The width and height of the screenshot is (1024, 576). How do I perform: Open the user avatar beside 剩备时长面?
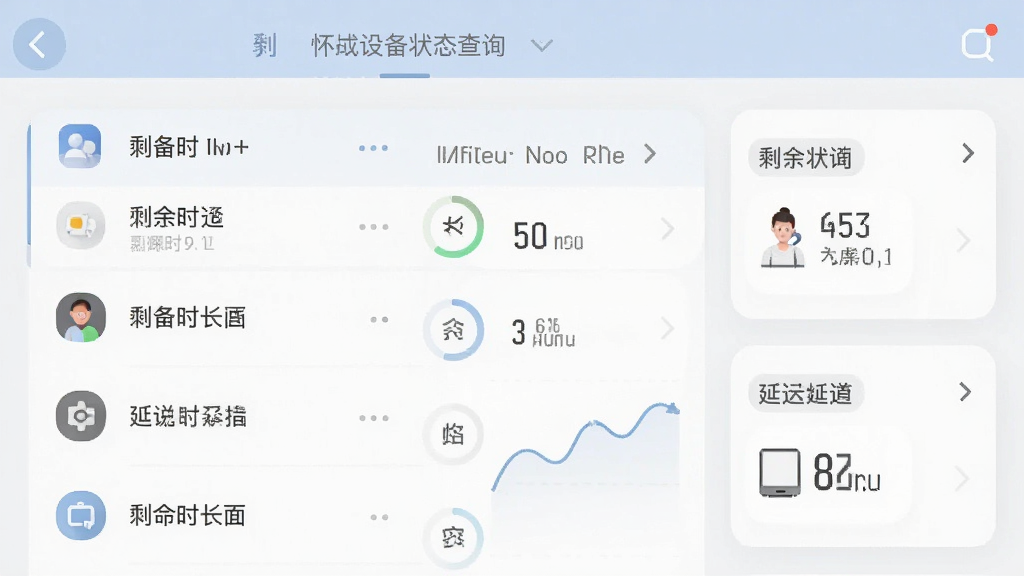(81, 317)
